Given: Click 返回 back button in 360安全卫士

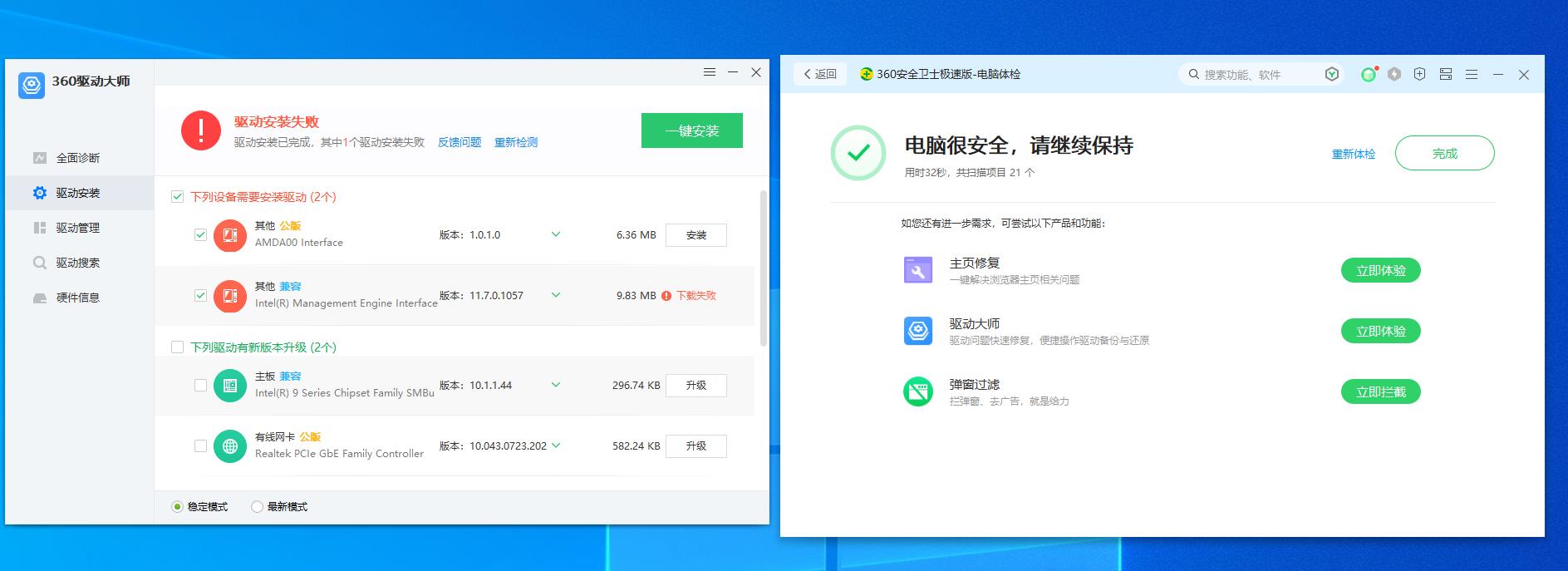Looking at the screenshot, I should (820, 74).
